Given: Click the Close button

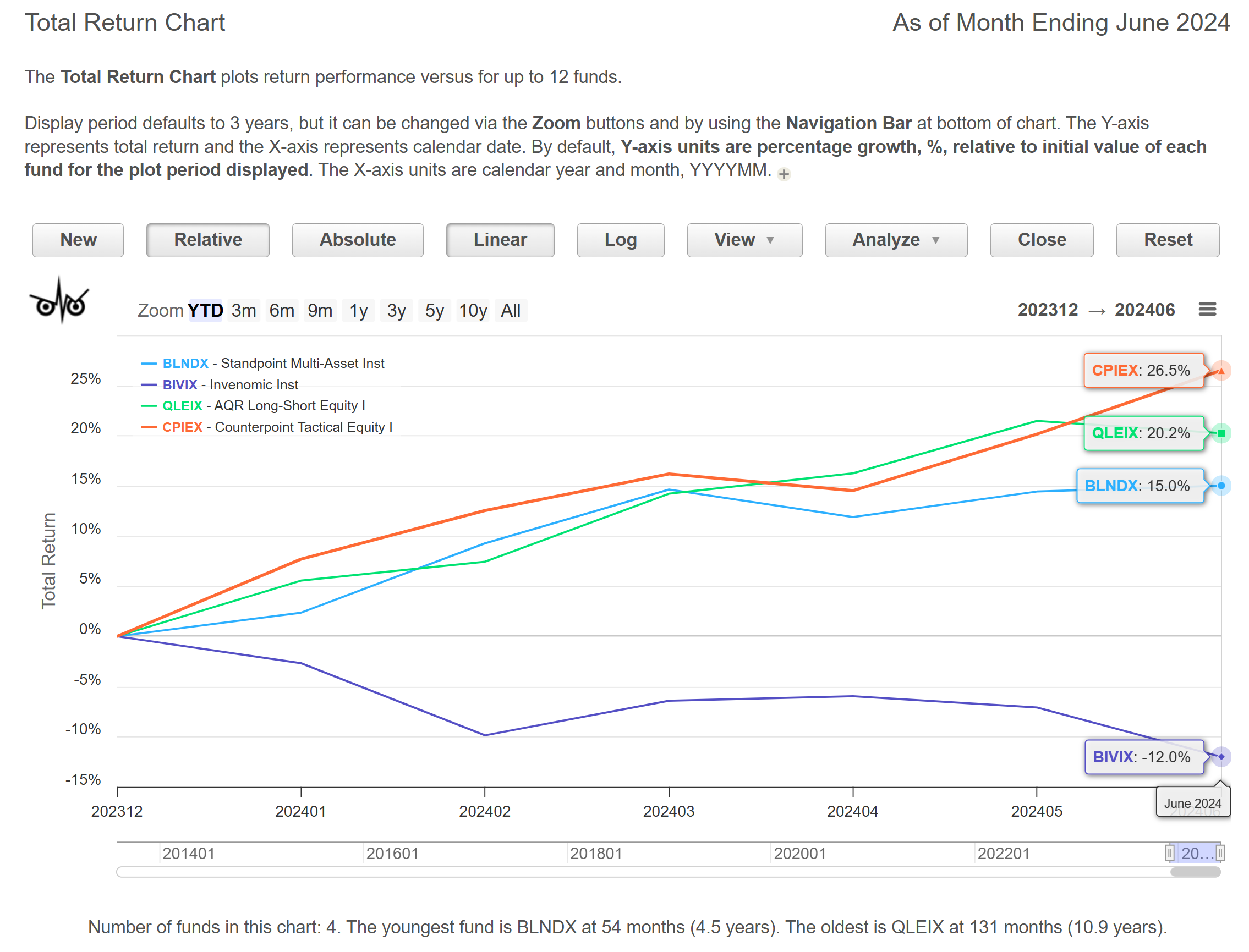Looking at the screenshot, I should [x=1042, y=240].
